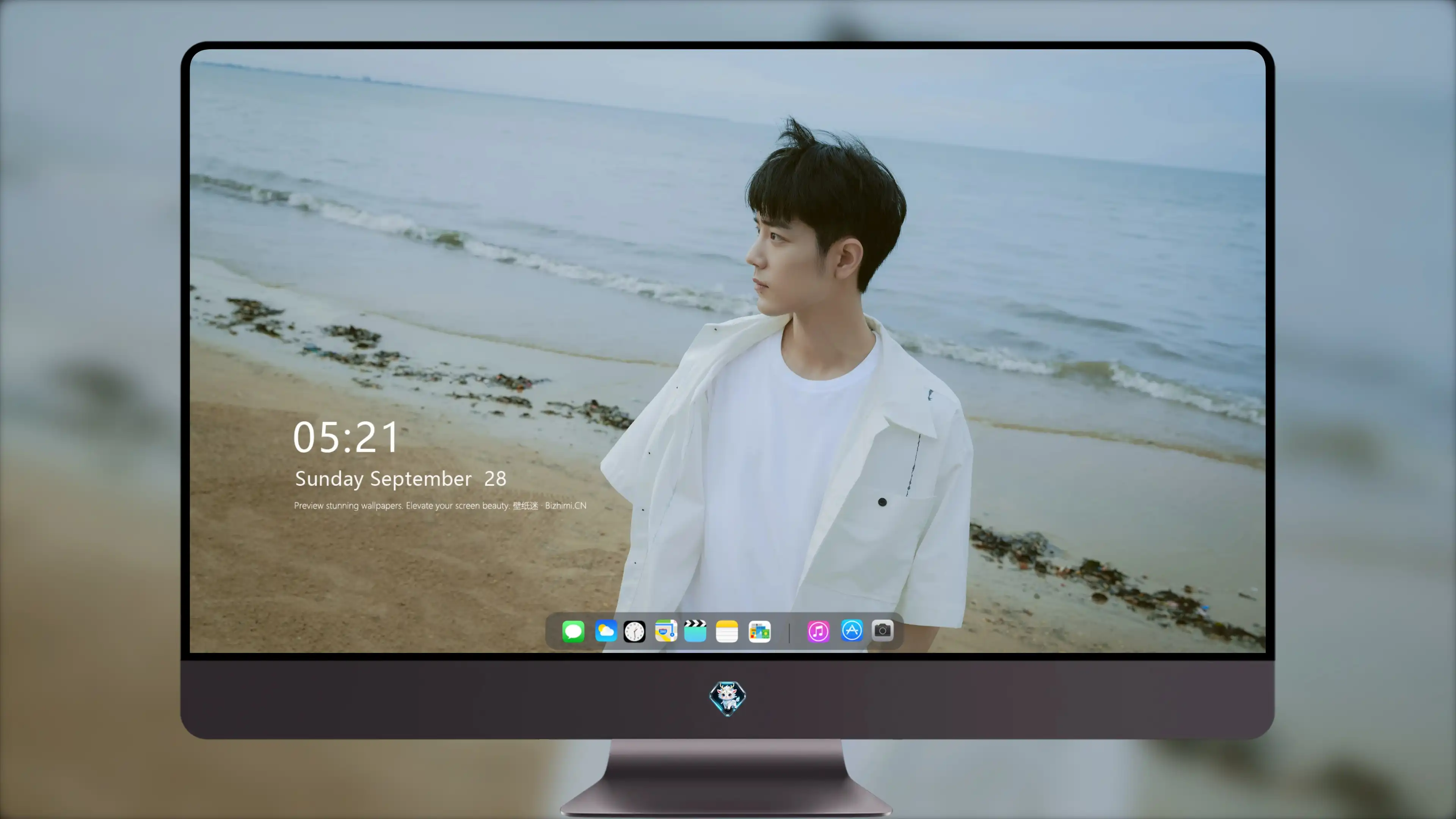Open the black Clock app icon
Viewport: 1456px width, 819px height.
click(x=634, y=631)
